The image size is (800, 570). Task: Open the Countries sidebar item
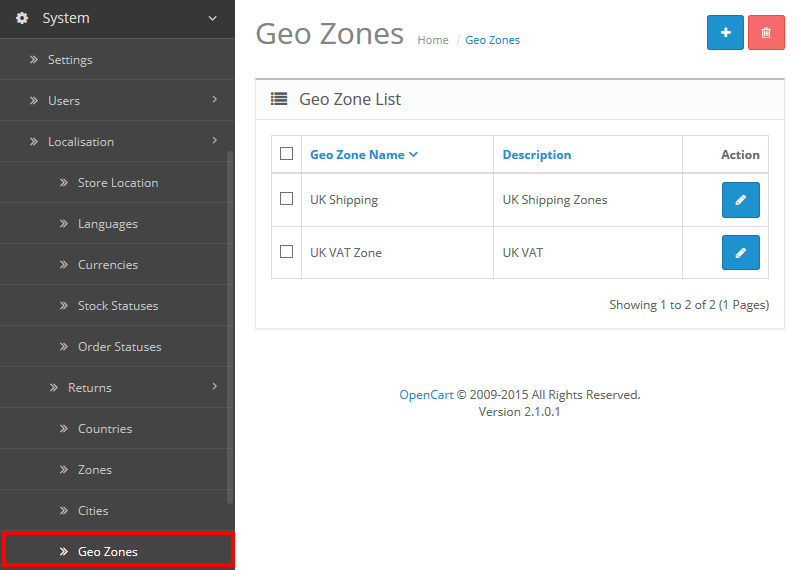click(x=105, y=429)
